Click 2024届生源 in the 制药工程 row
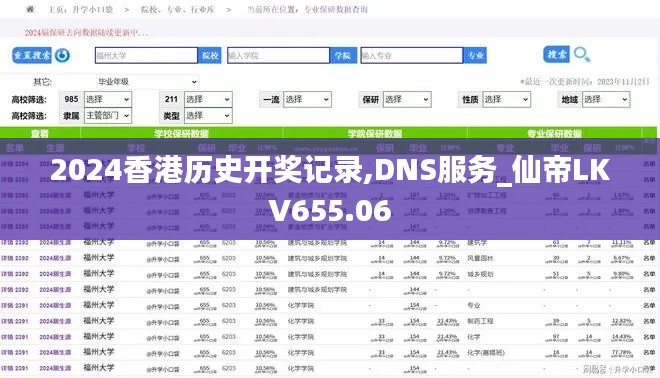 point(55,321)
